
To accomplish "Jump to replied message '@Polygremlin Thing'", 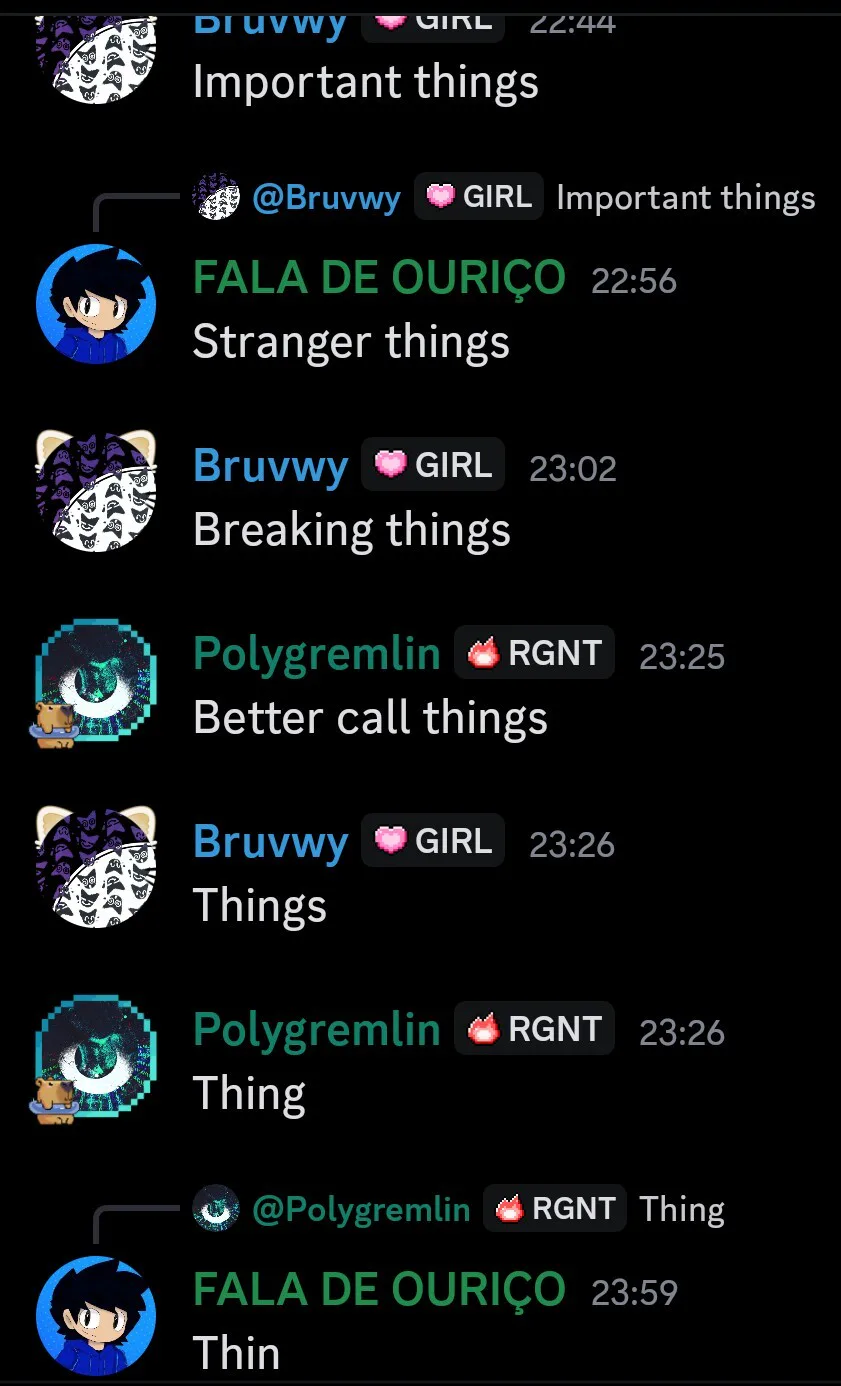I will click(459, 1209).
